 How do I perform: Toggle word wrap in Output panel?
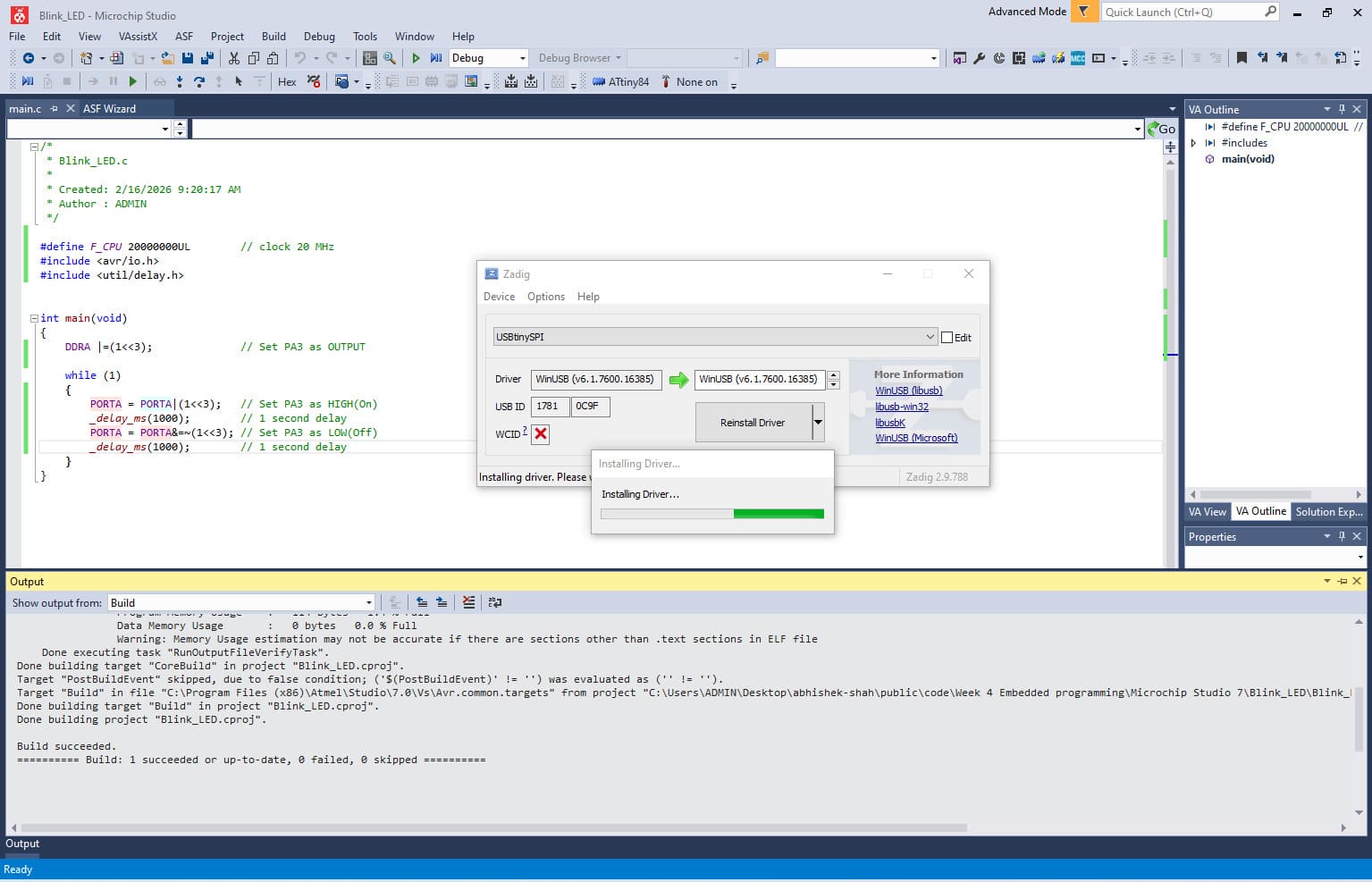pos(495,602)
